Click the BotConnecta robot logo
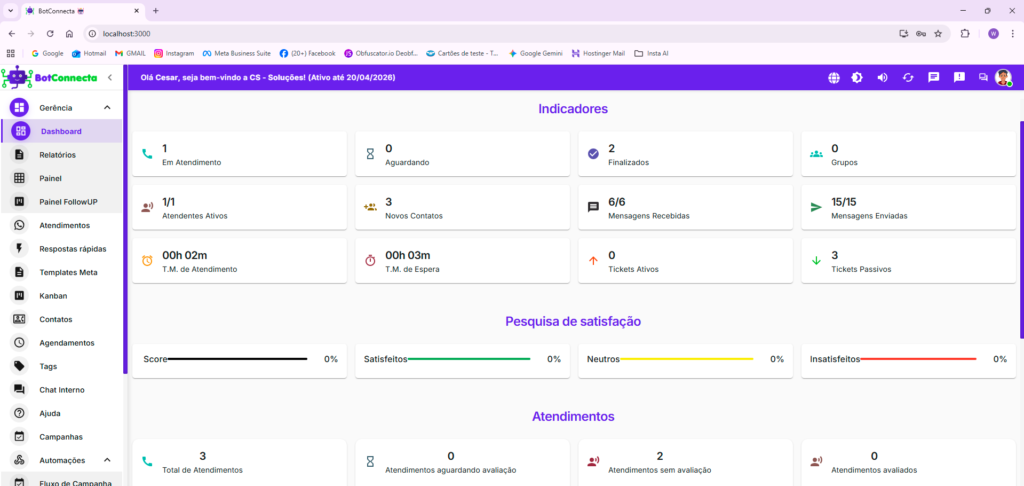The height and width of the screenshot is (486, 1024). [17, 77]
